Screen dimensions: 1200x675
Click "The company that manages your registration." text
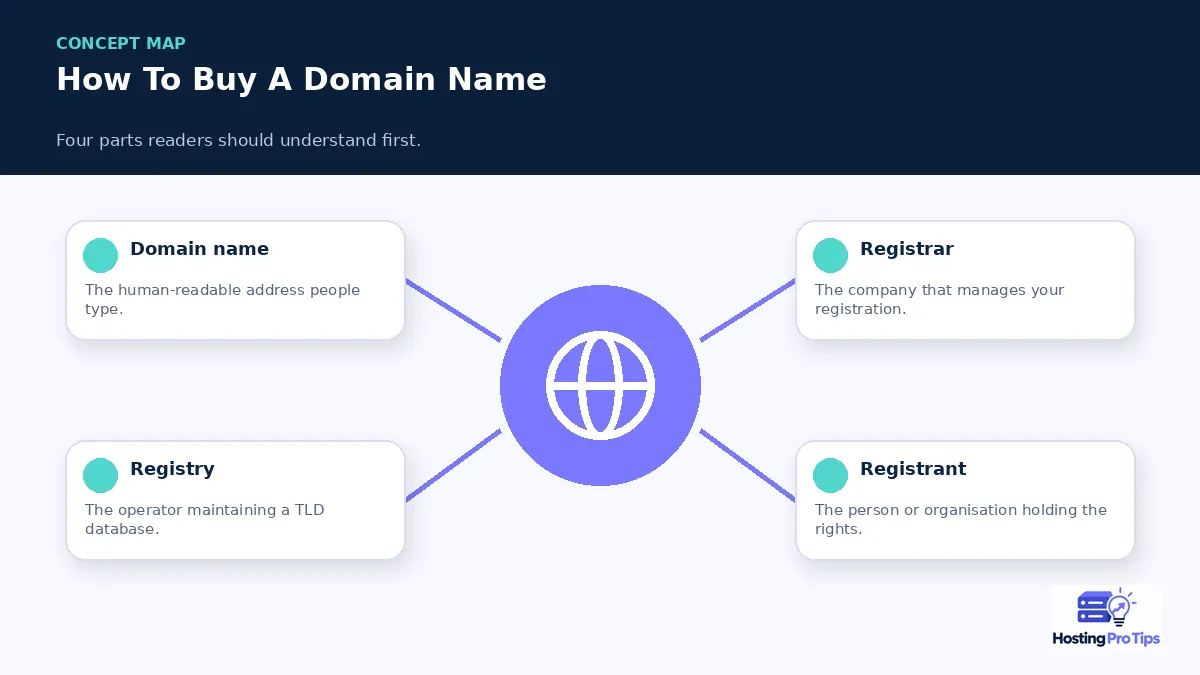pyautogui.click(x=939, y=299)
